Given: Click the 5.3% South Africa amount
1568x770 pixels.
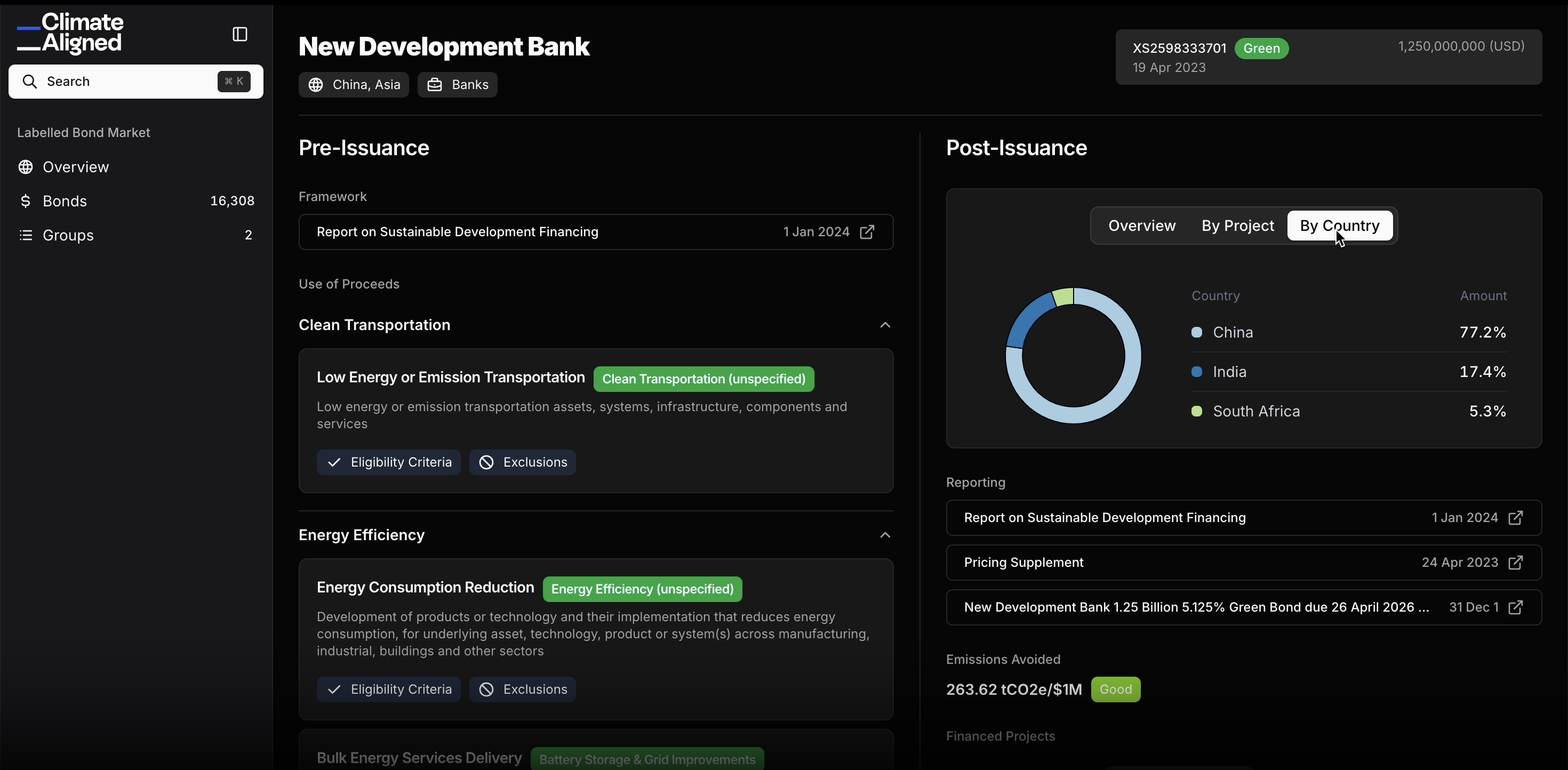Looking at the screenshot, I should click(x=1487, y=412).
